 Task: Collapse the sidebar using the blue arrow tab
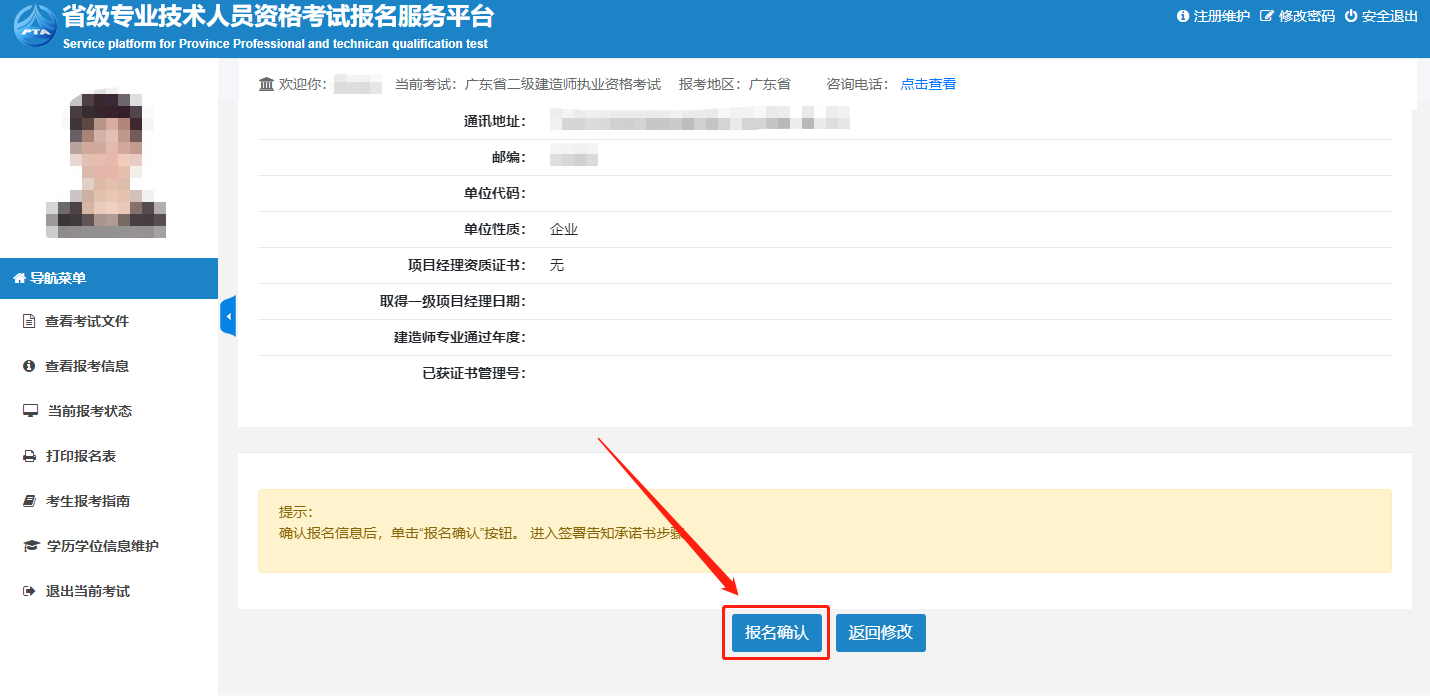(228, 316)
